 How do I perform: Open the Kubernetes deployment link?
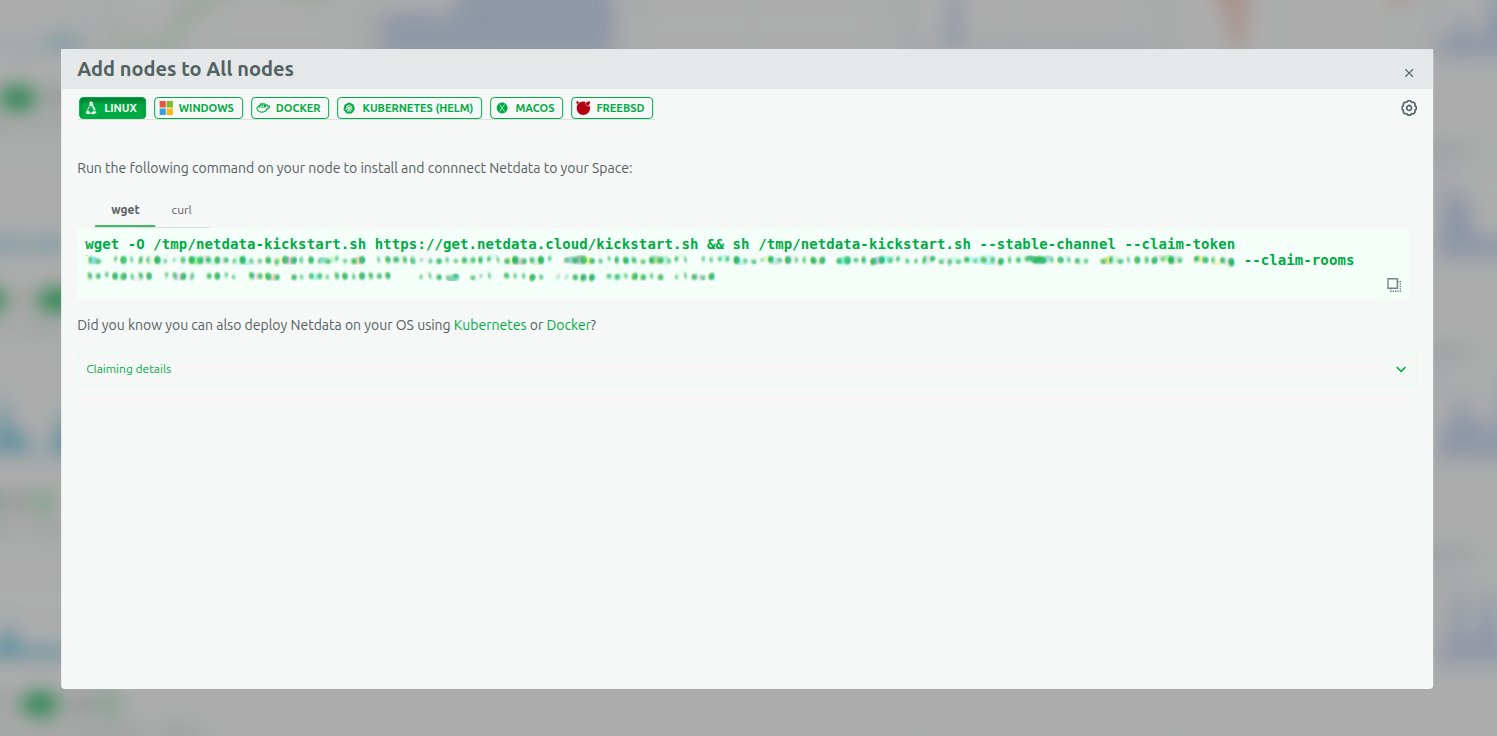coord(489,325)
